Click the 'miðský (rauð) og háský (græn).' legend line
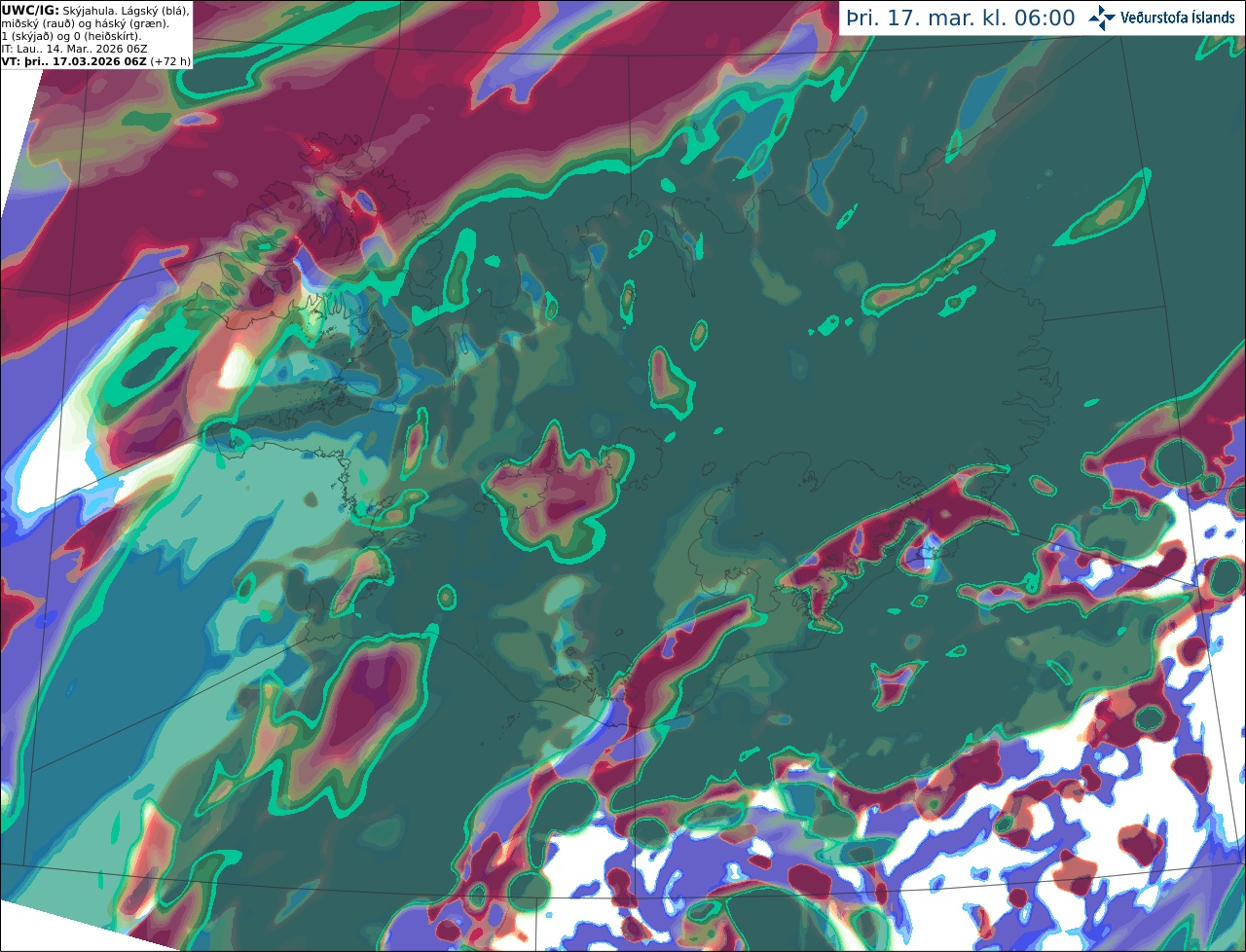 (x=85, y=23)
